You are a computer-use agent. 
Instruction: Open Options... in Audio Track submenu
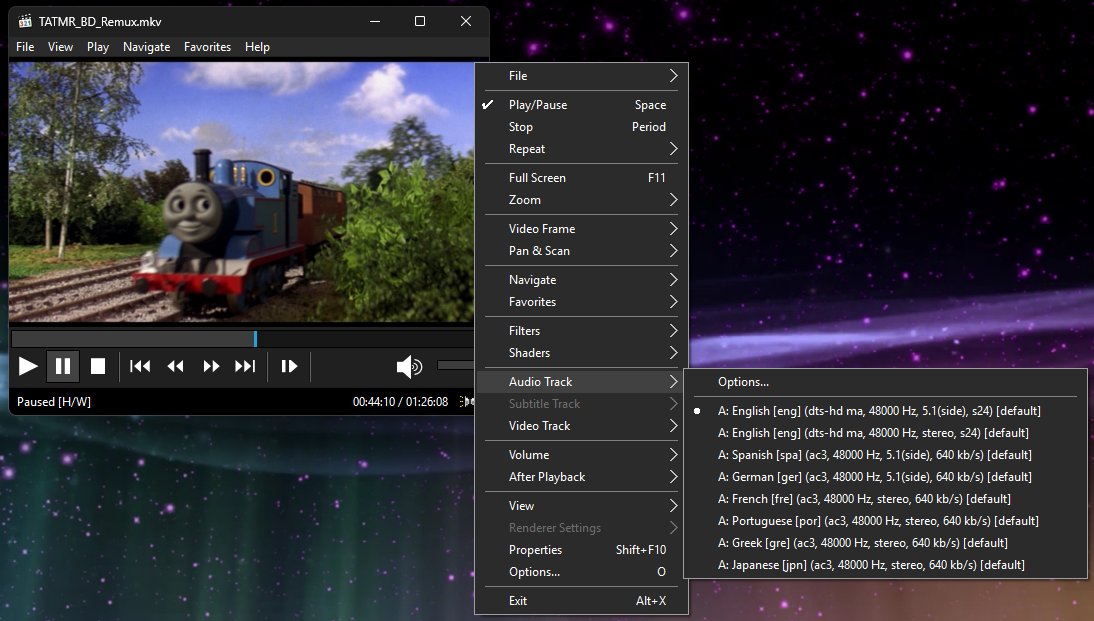(x=885, y=382)
